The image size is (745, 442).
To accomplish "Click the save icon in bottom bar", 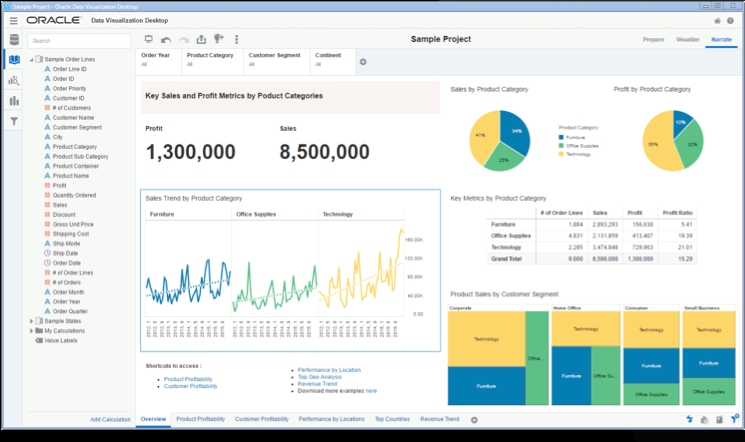I will (x=719, y=419).
